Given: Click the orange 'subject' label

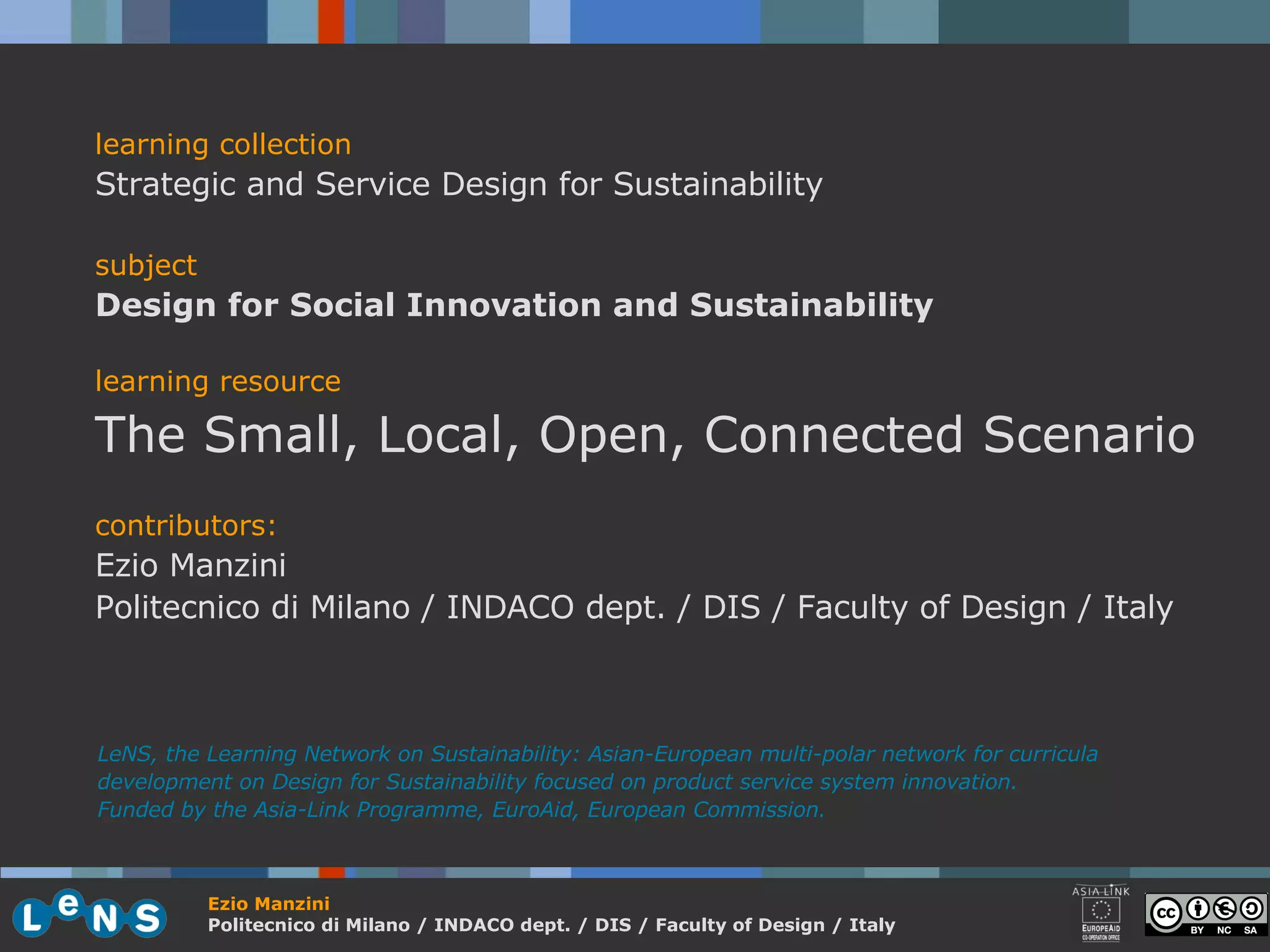Looking at the screenshot, I should coord(146,265).
